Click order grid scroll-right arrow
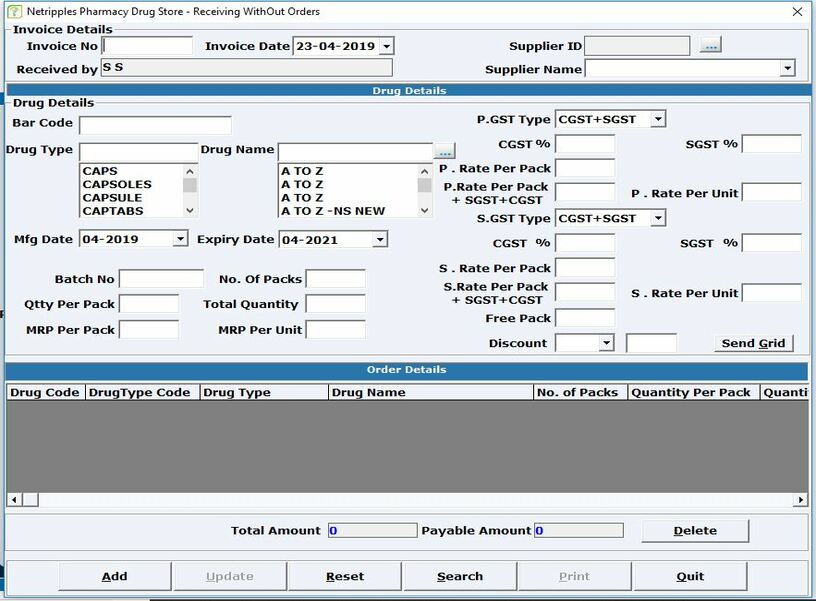Screen dimensions: 816x601 point(800,500)
